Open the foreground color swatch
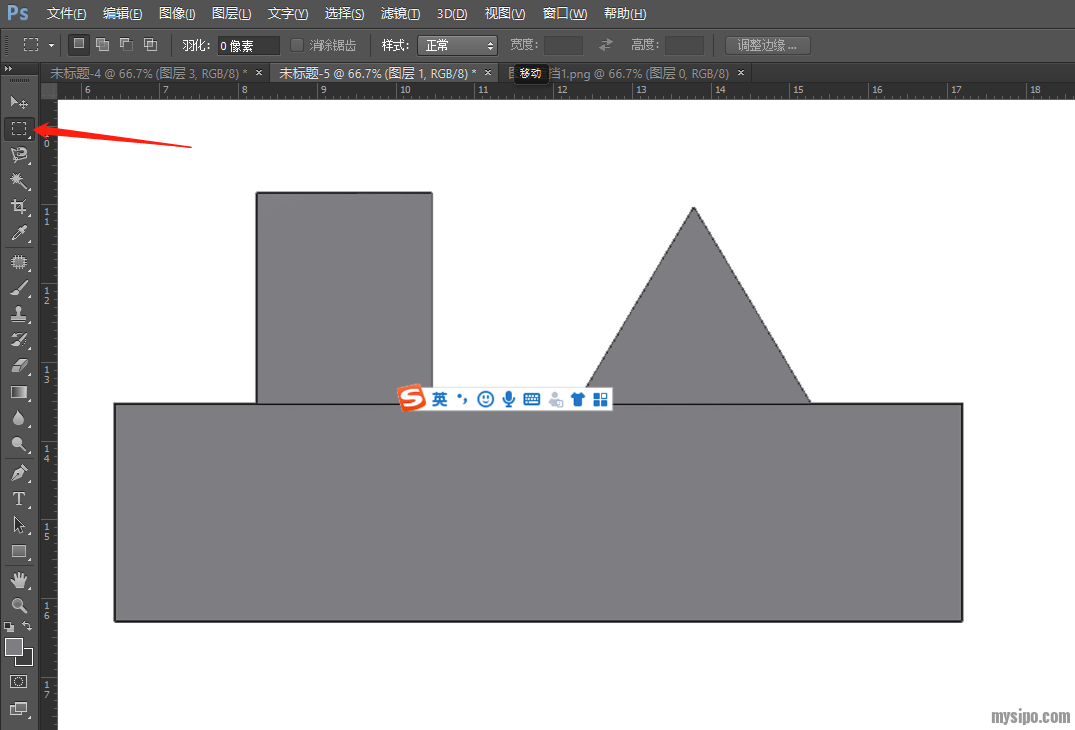The image size is (1075, 730). click(x=14, y=647)
